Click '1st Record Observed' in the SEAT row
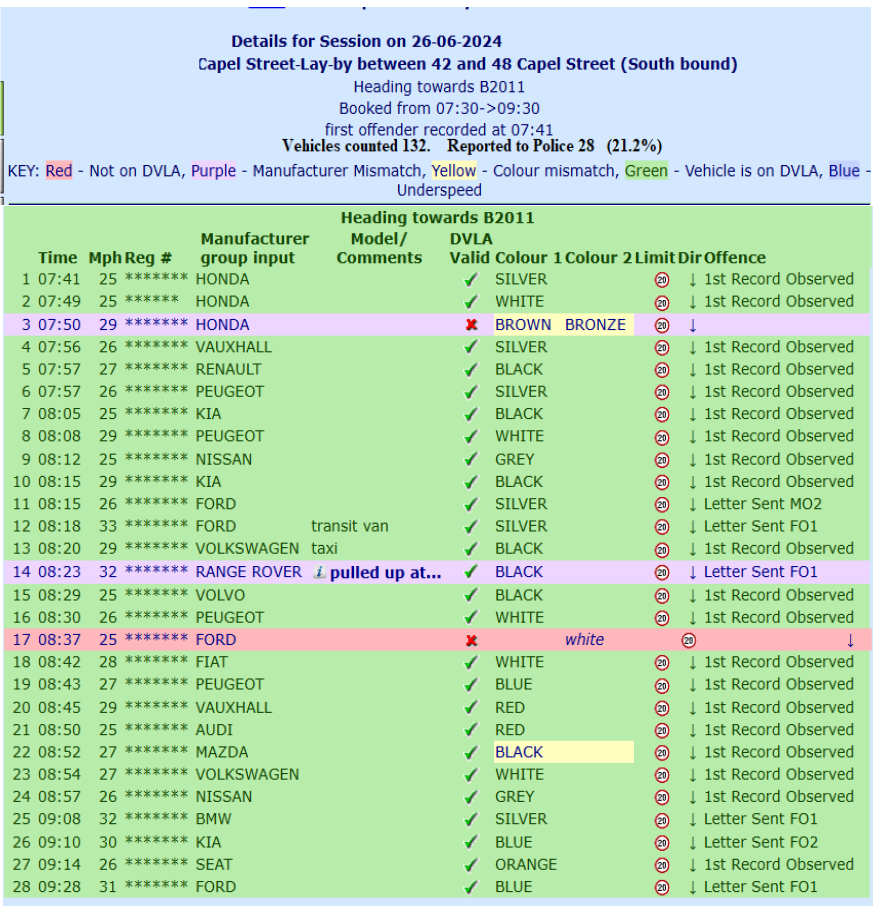 coord(779,865)
